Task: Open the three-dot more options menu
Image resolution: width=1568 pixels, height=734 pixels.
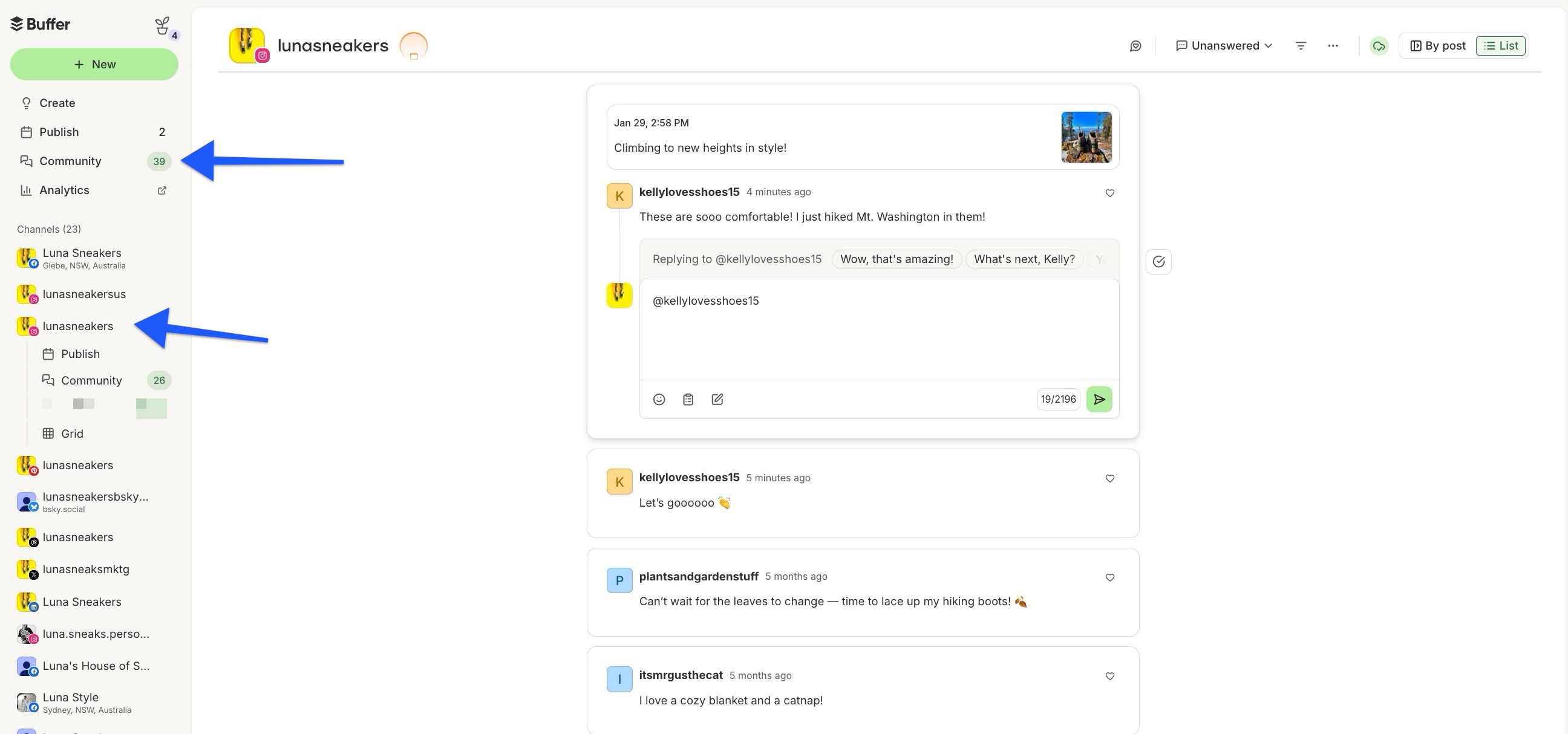Action: coord(1333,46)
